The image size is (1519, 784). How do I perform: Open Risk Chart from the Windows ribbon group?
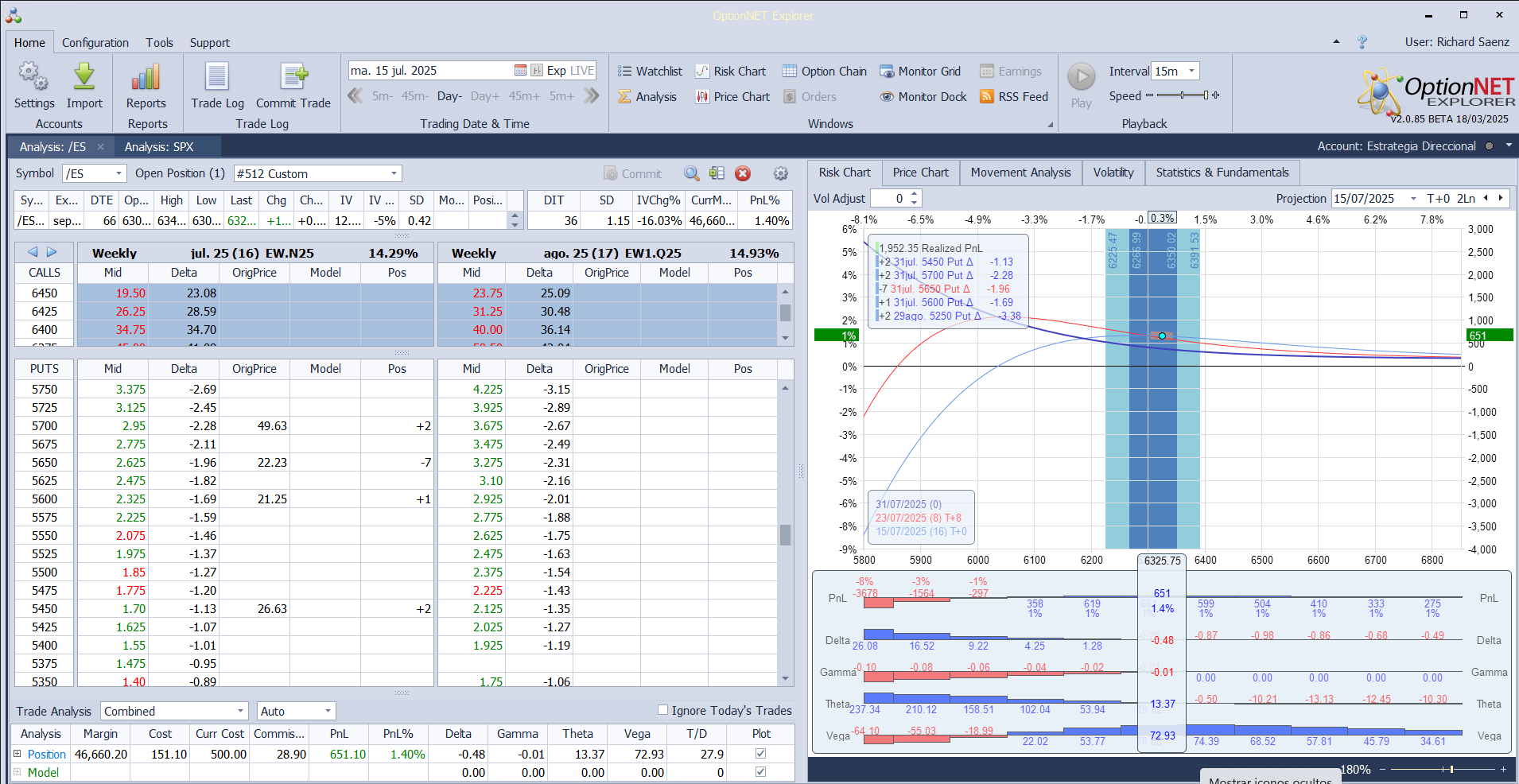click(x=731, y=72)
